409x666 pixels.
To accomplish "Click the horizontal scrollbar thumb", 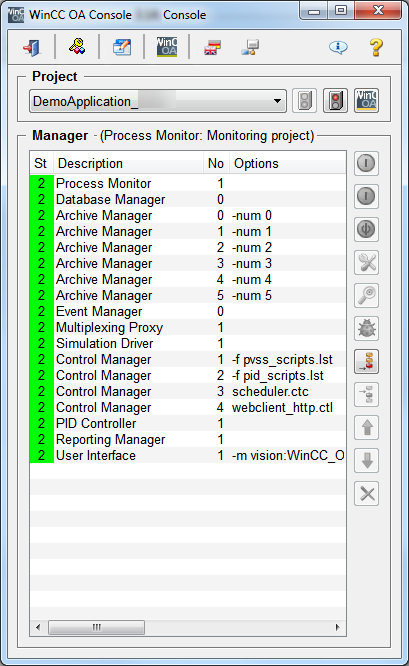I will 96,627.
